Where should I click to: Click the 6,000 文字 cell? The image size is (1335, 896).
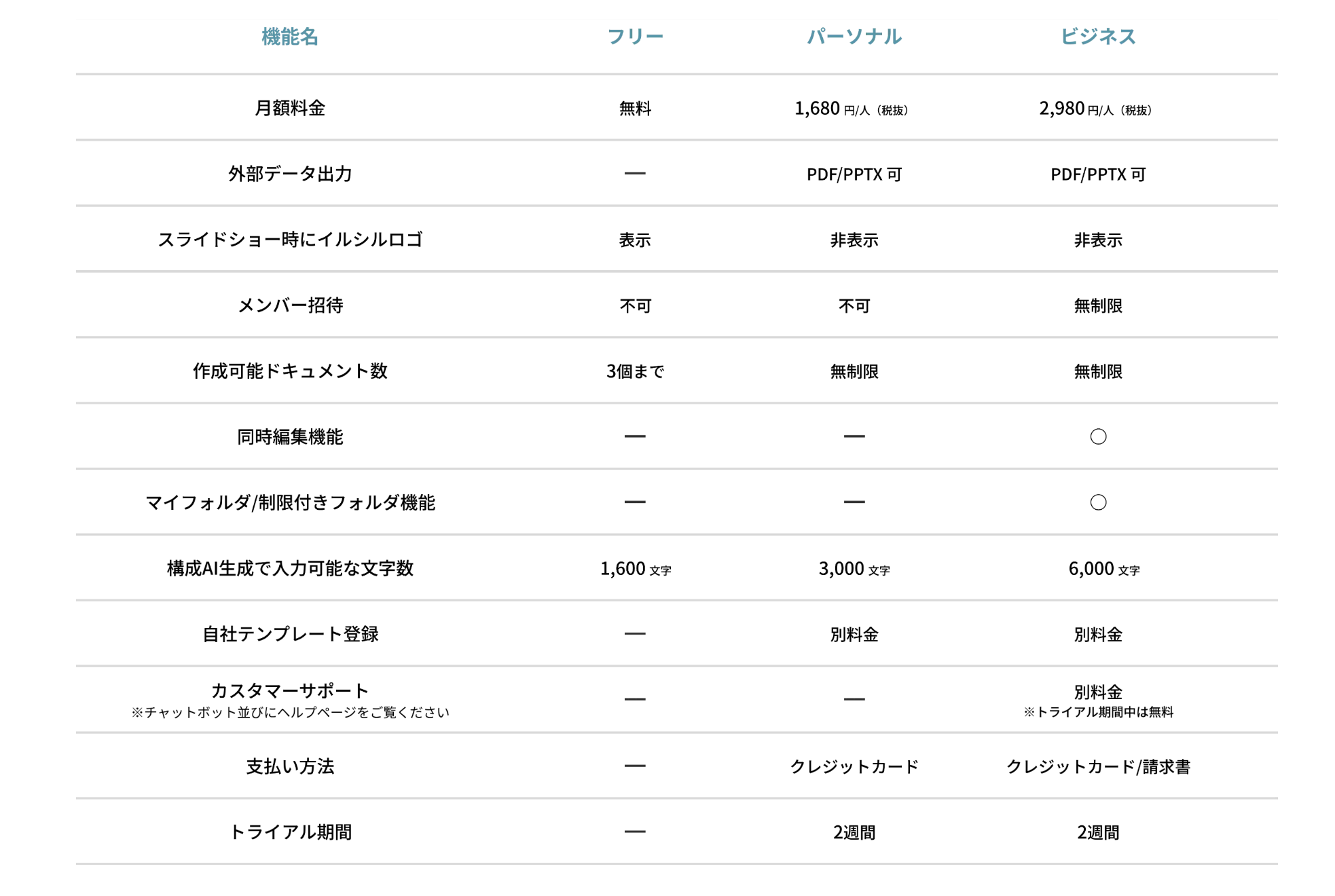pos(1103,568)
